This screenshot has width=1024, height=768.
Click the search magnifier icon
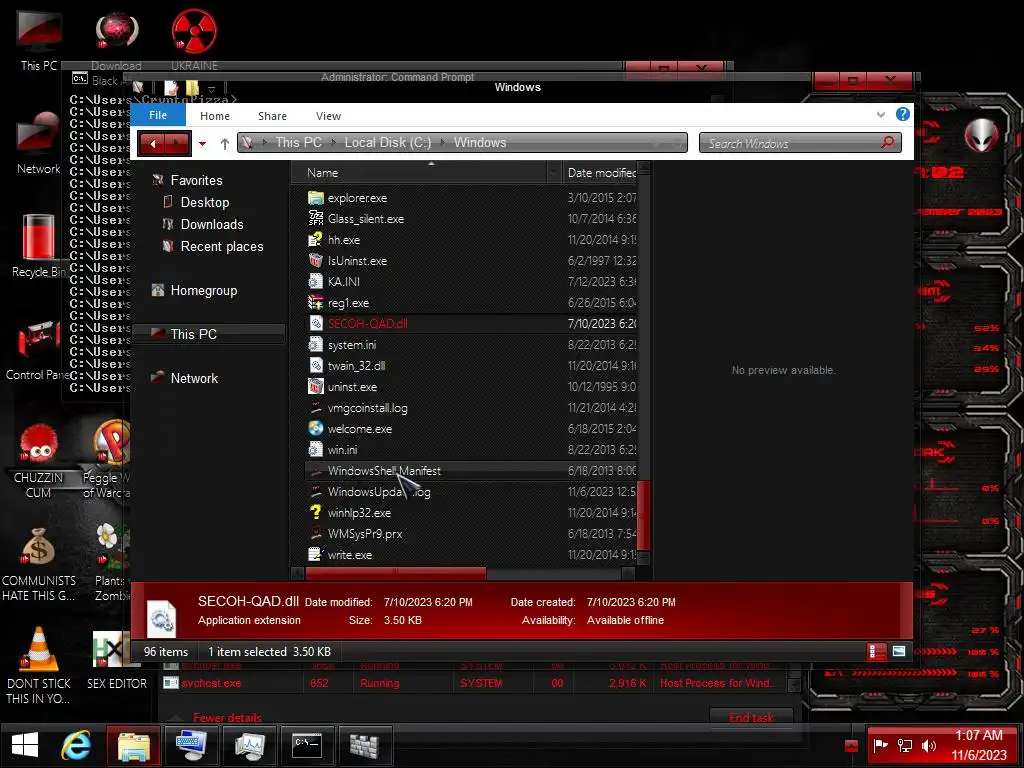(888, 142)
